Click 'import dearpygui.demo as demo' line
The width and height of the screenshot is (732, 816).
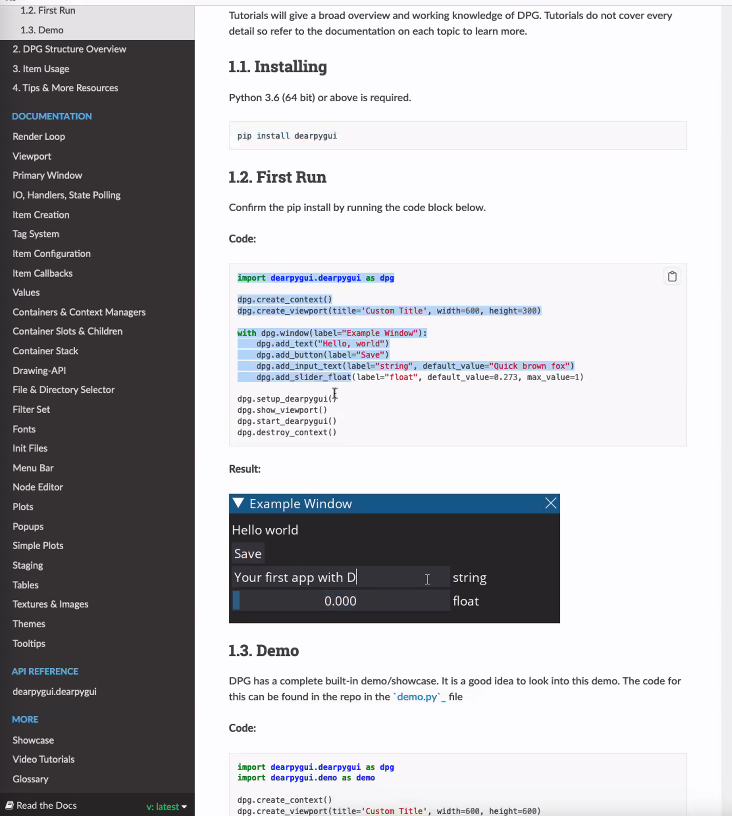306,778
